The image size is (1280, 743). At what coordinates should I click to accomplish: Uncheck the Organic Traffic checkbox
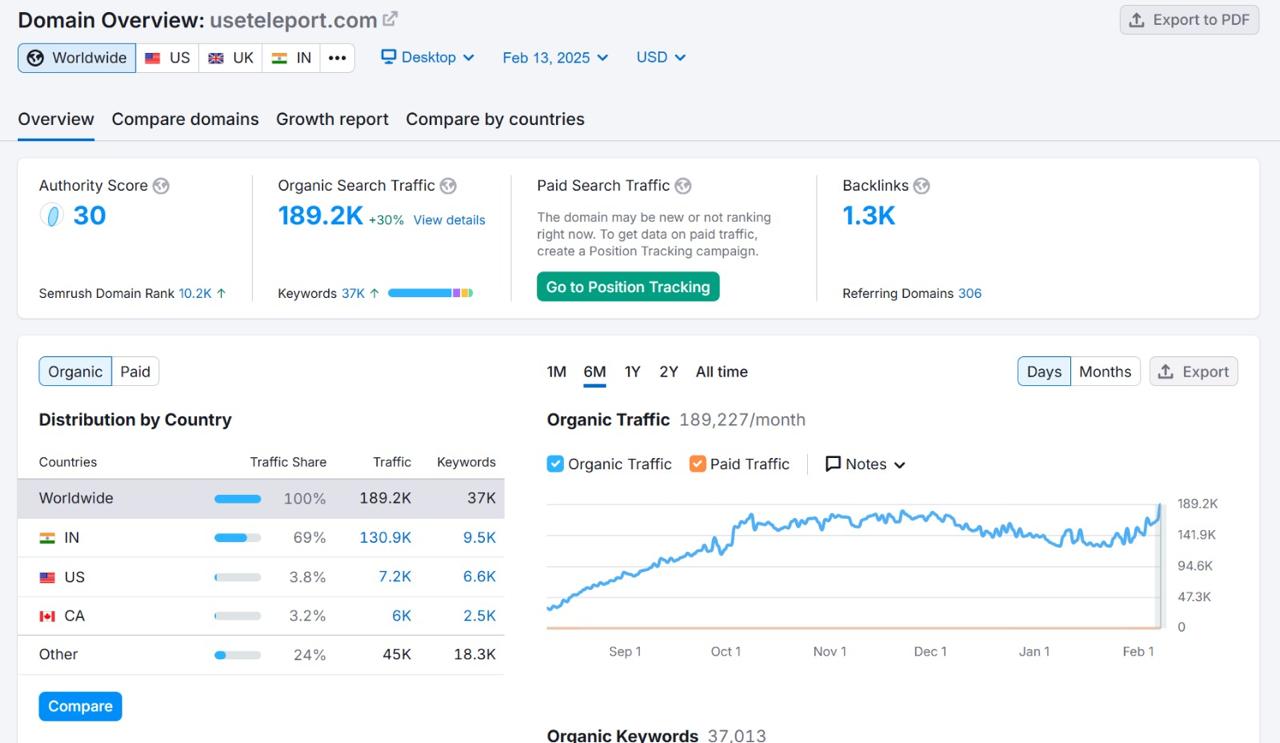[x=556, y=464]
